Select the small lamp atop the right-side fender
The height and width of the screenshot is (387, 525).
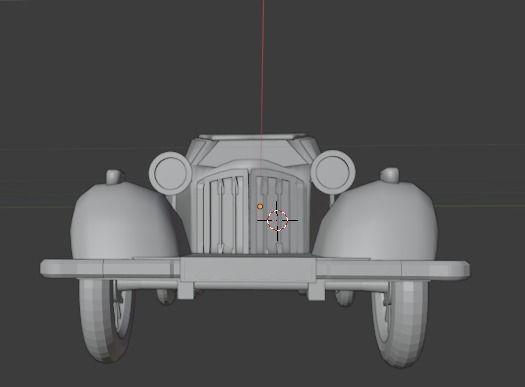[389, 175]
